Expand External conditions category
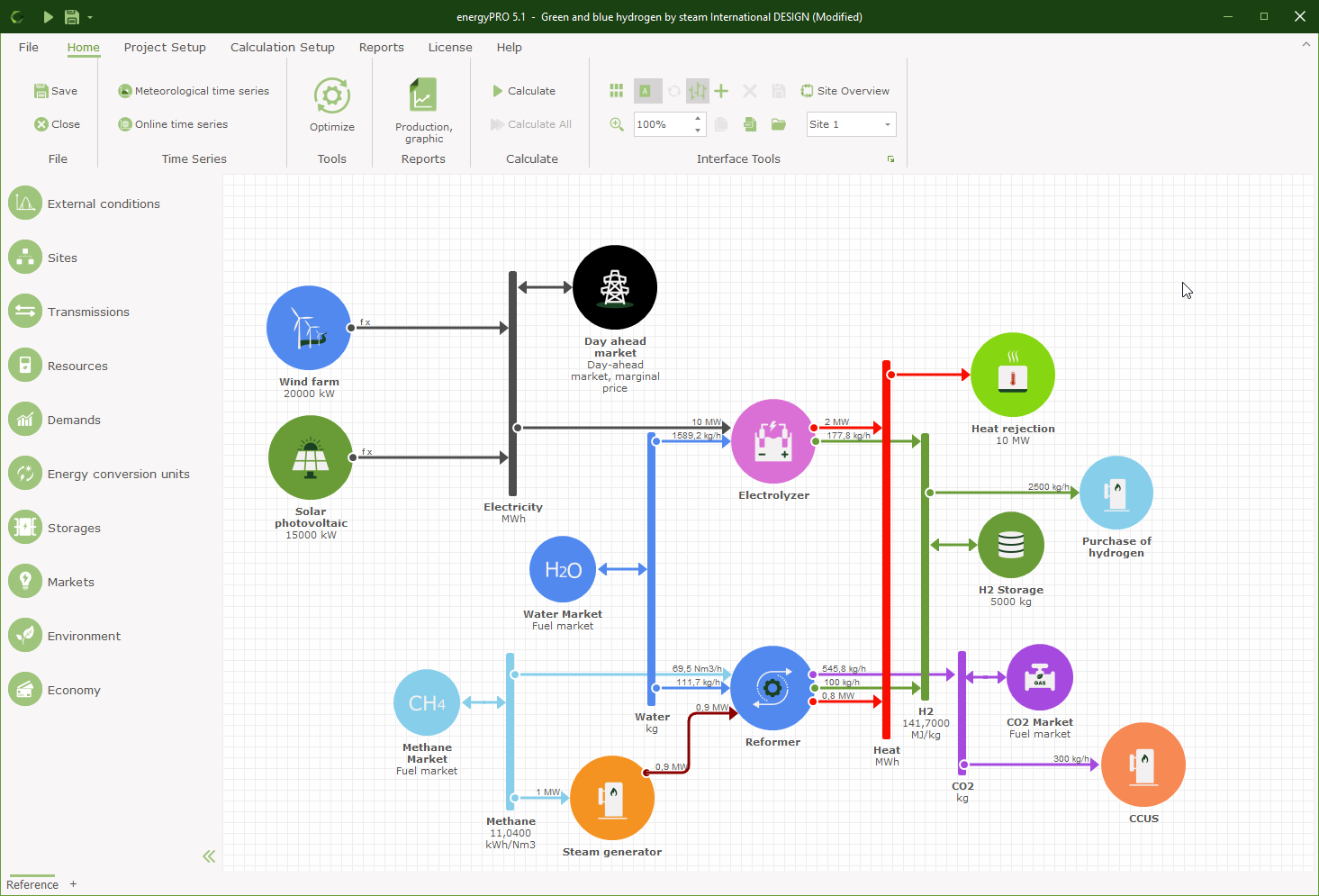 click(86, 204)
